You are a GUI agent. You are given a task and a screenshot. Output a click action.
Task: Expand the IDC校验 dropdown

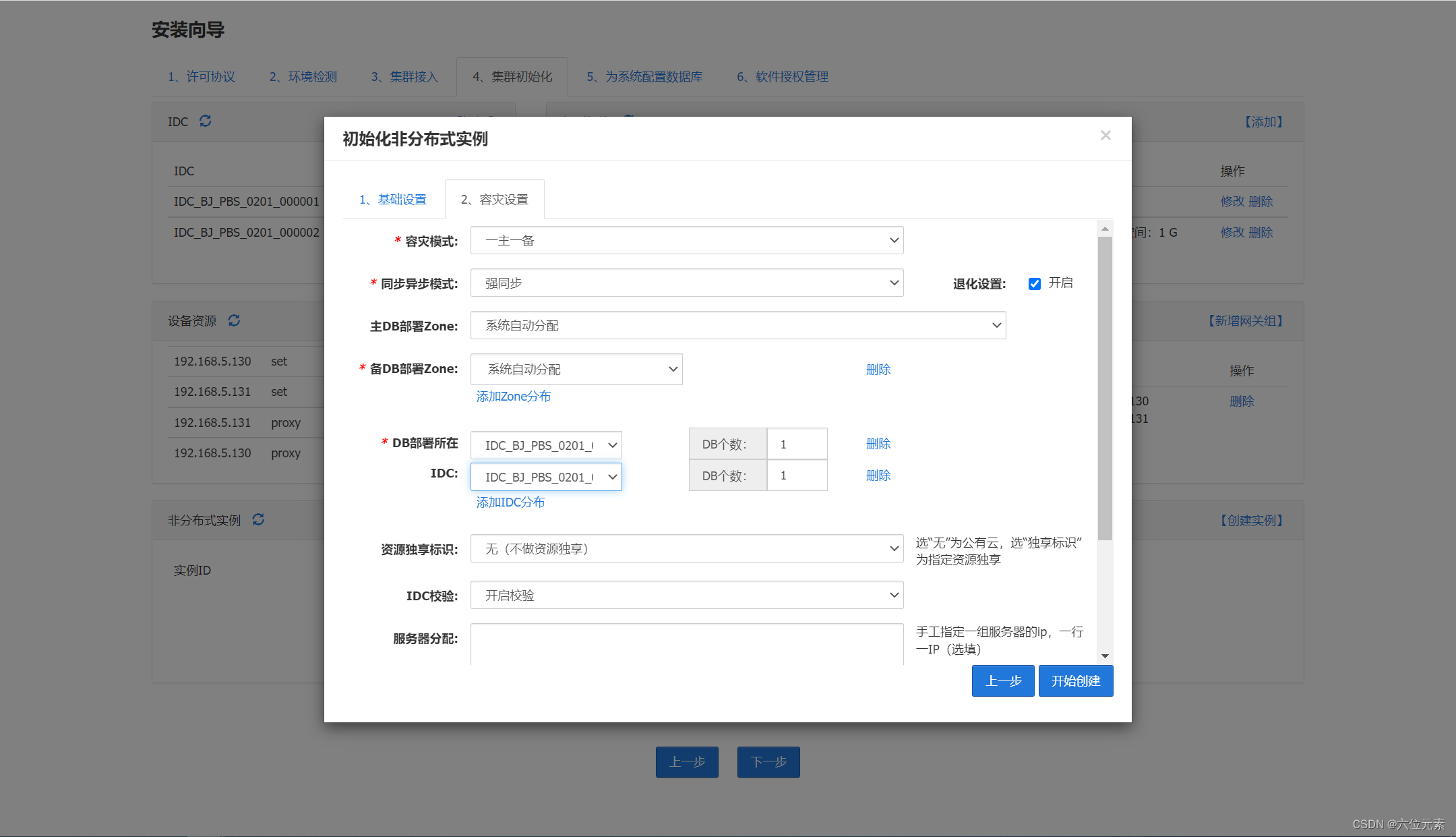coord(686,596)
